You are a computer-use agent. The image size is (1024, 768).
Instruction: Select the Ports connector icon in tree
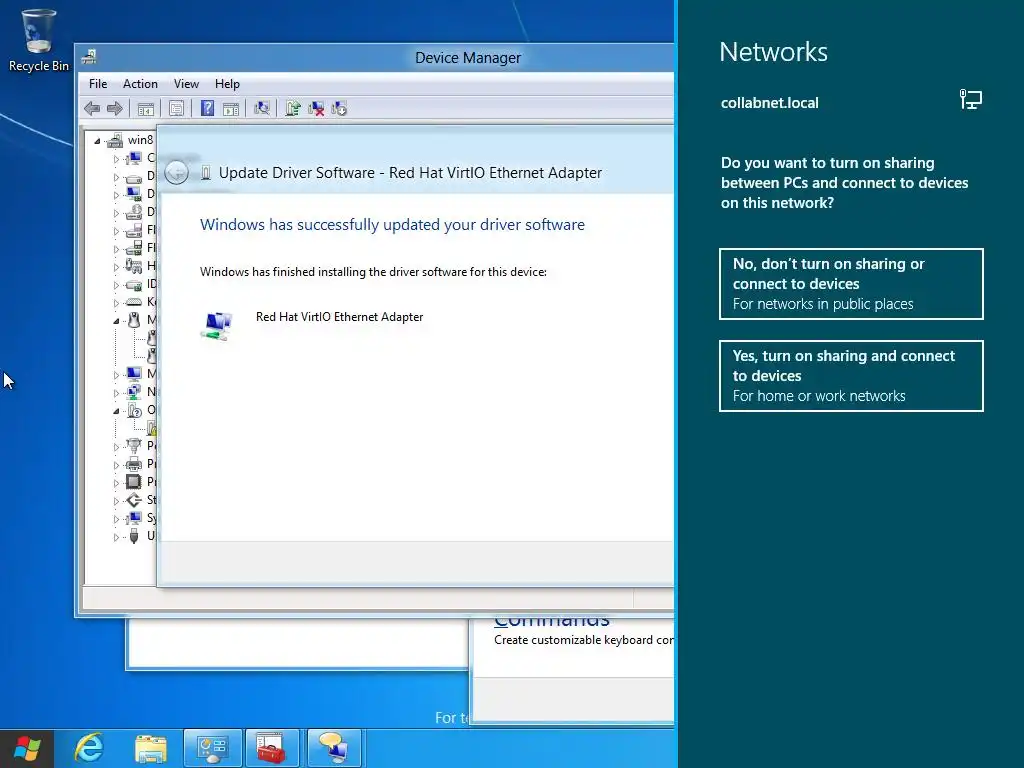(134, 446)
